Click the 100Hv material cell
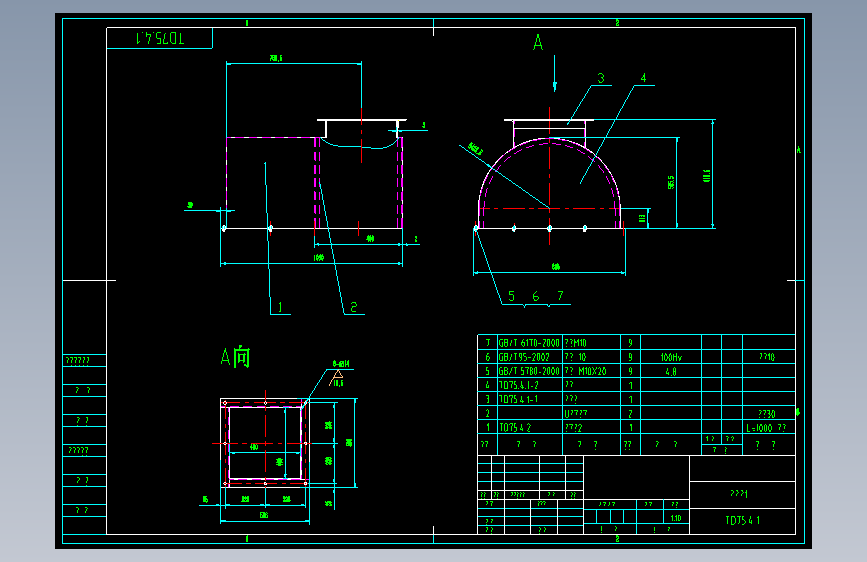Image resolution: width=867 pixels, height=562 pixels. tap(671, 357)
